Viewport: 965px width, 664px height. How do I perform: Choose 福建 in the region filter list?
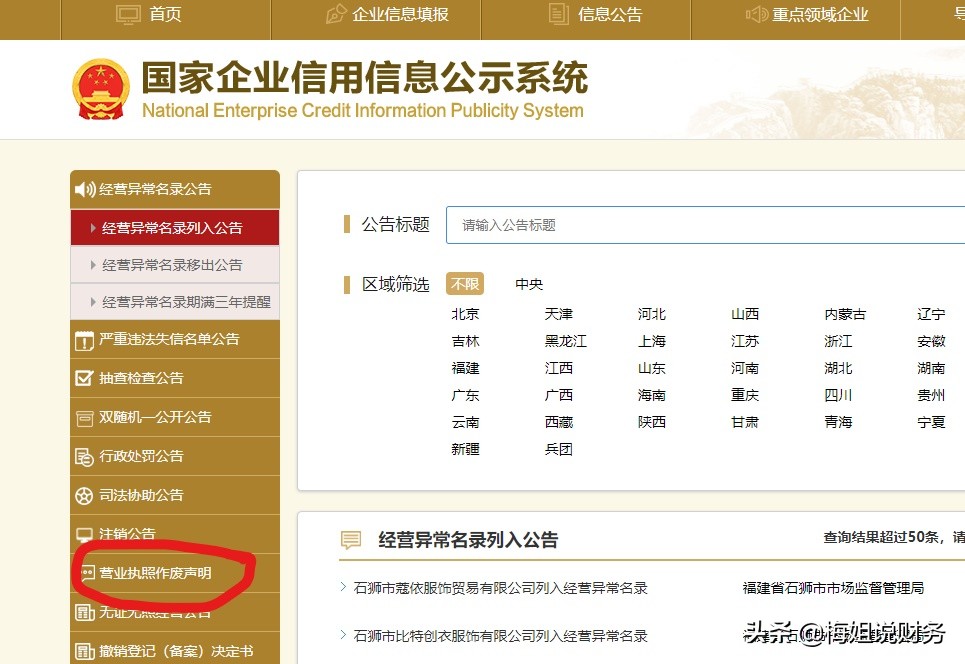pos(465,367)
